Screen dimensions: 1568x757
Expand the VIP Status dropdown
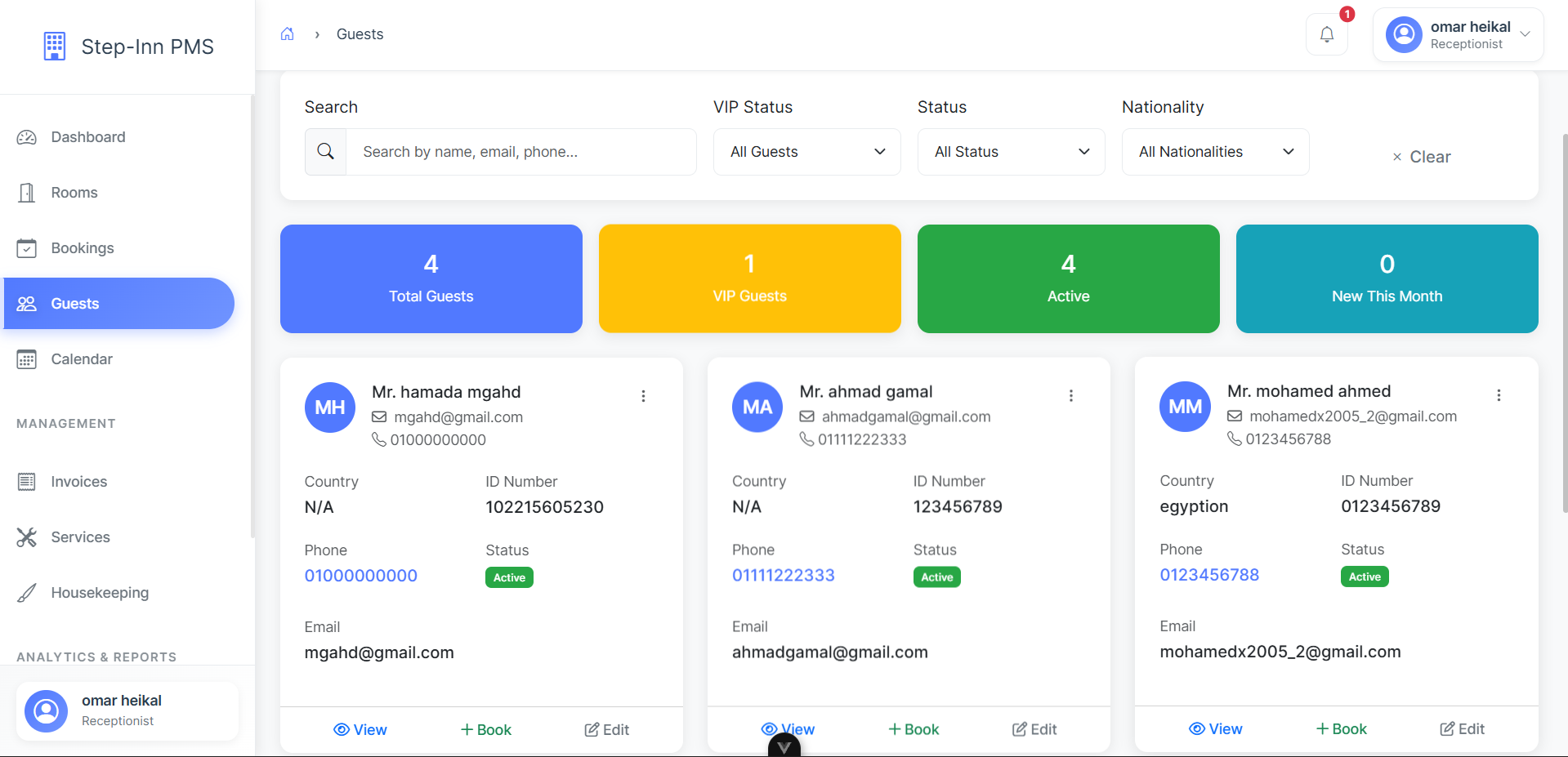pos(806,152)
